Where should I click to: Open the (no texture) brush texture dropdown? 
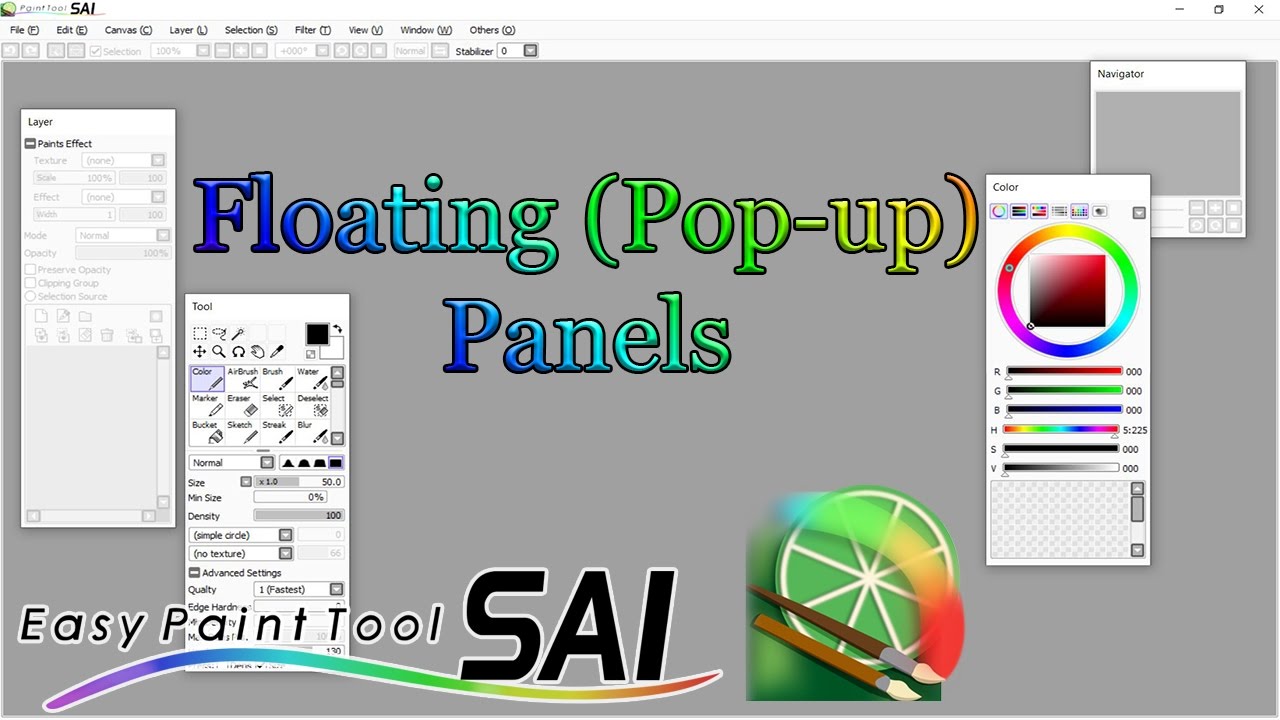click(285, 553)
